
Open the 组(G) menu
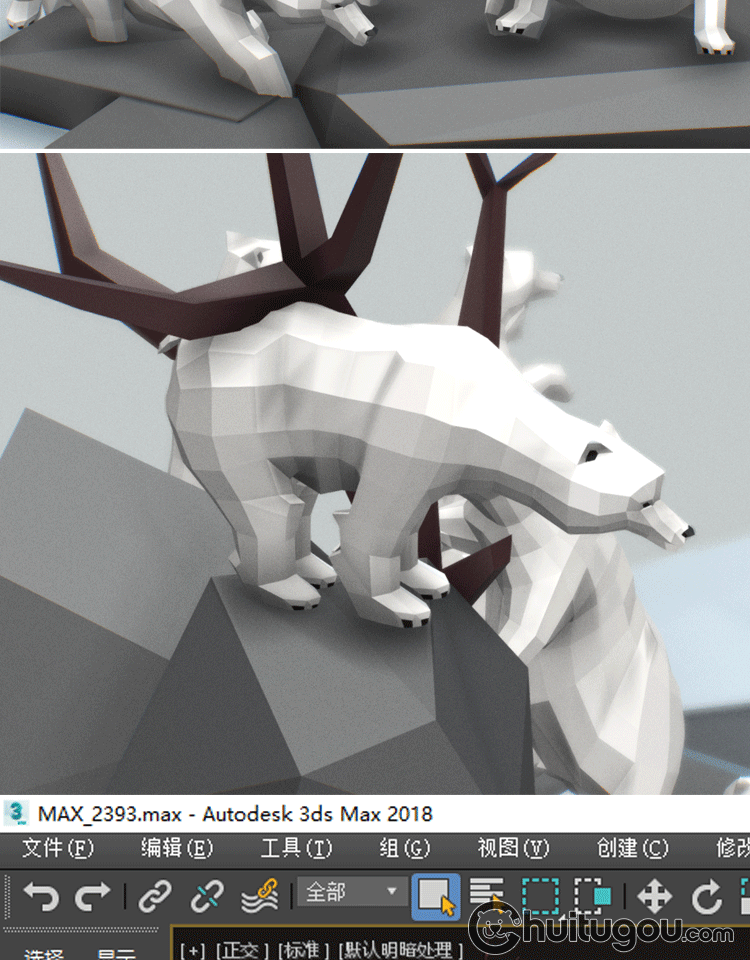404,848
